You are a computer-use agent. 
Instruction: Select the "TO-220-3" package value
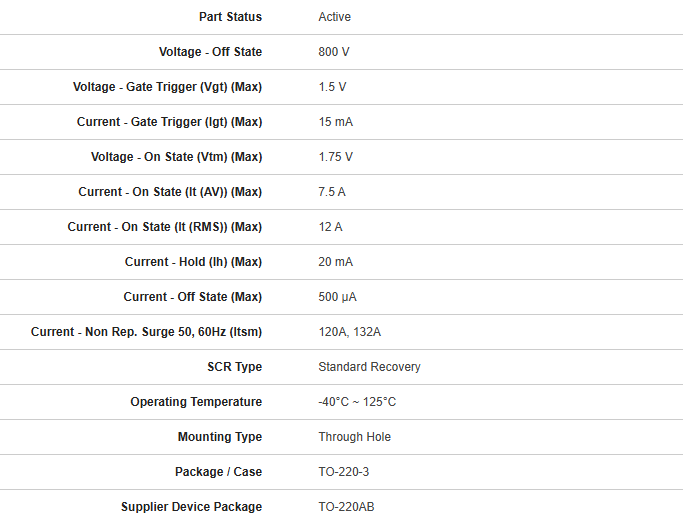344,472
